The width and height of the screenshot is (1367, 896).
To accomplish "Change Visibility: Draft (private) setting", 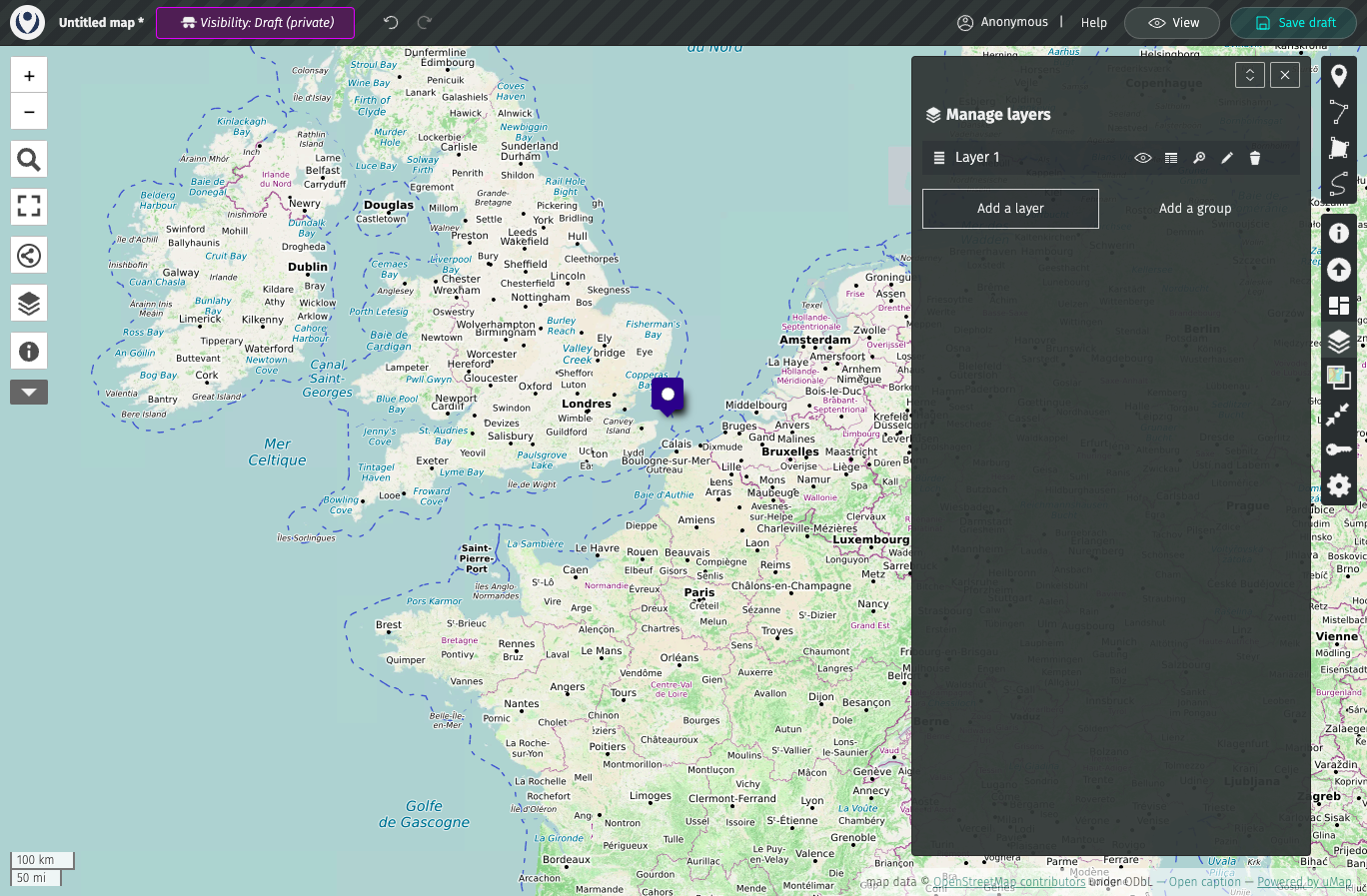I will 255,23.
